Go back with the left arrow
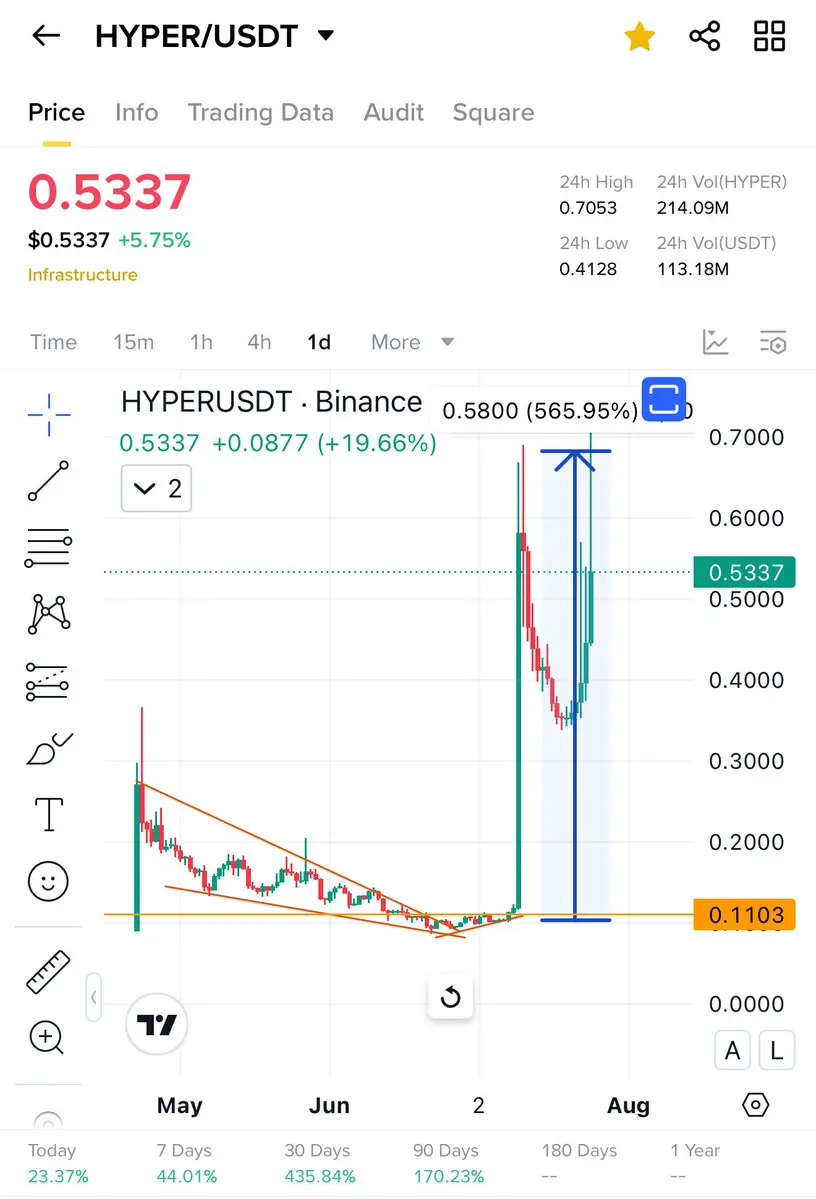The width and height of the screenshot is (816, 1199). coord(46,35)
